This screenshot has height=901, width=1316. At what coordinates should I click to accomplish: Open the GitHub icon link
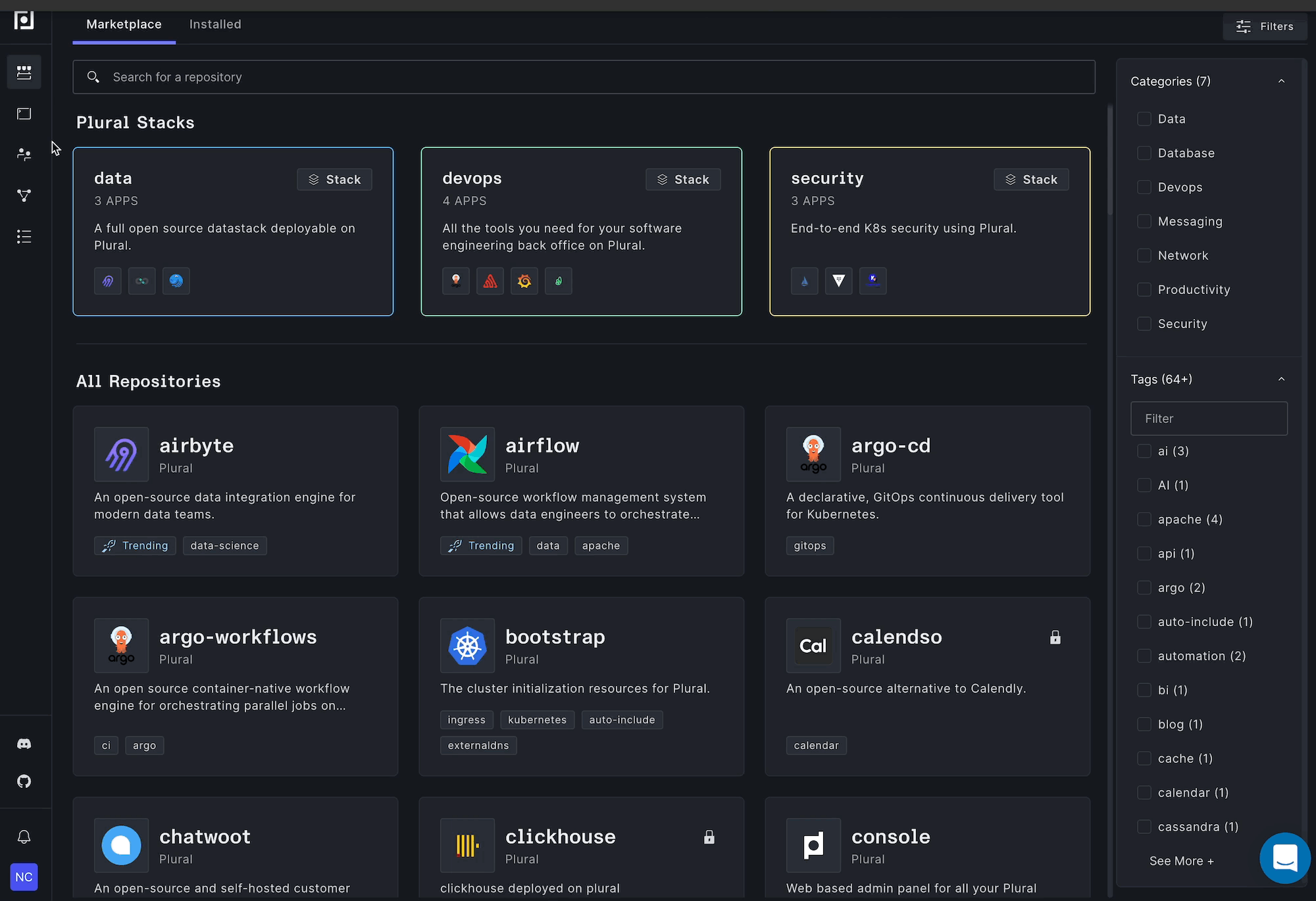pyautogui.click(x=24, y=781)
